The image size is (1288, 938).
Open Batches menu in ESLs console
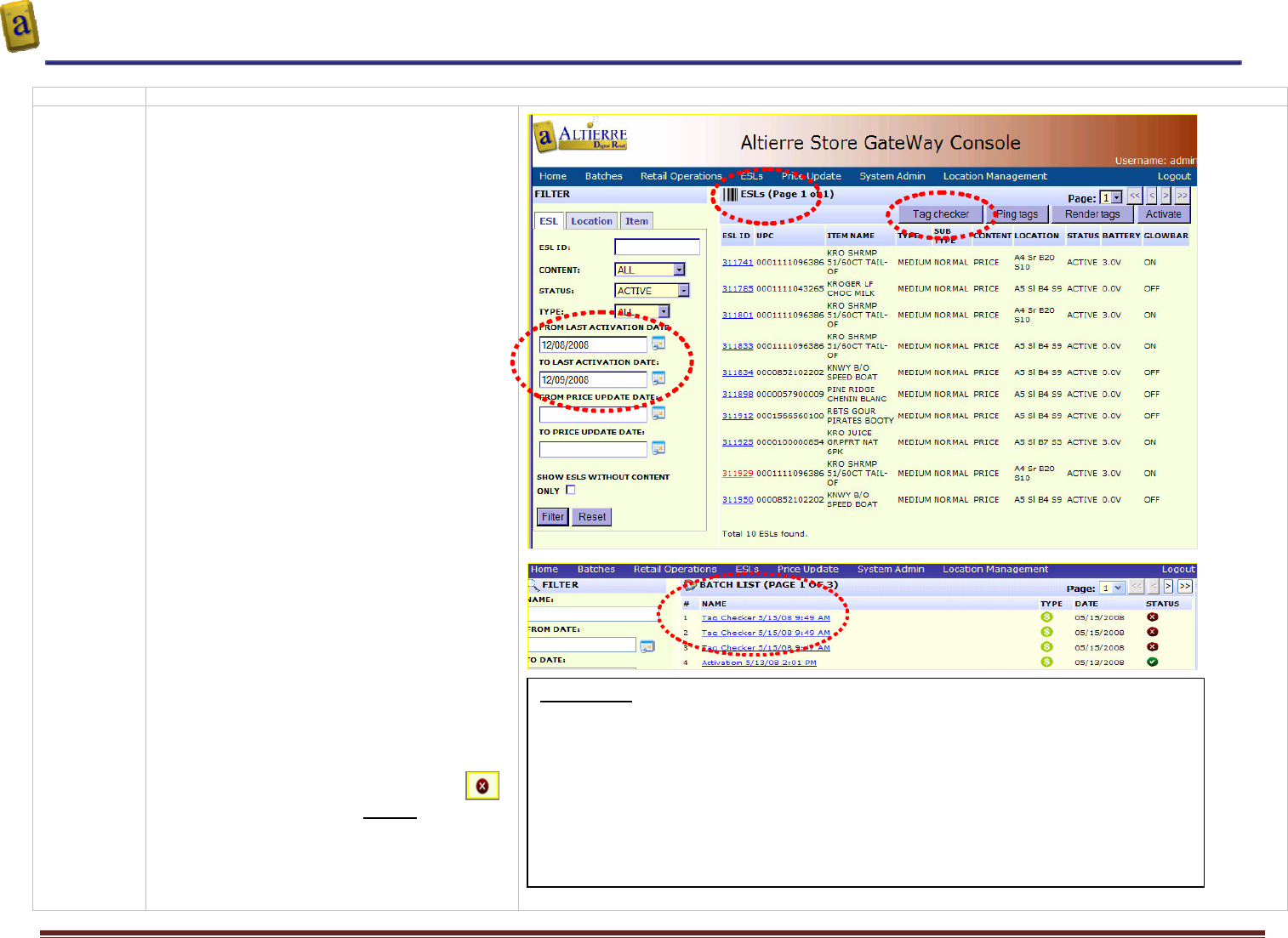pos(604,176)
